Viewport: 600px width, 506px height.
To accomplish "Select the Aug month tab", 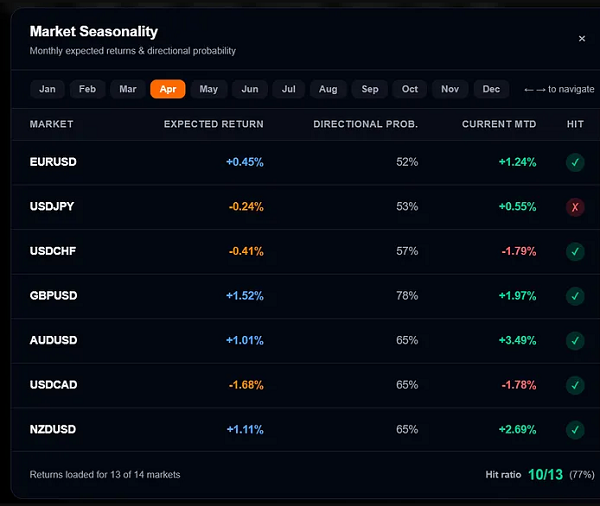I will tap(328, 89).
